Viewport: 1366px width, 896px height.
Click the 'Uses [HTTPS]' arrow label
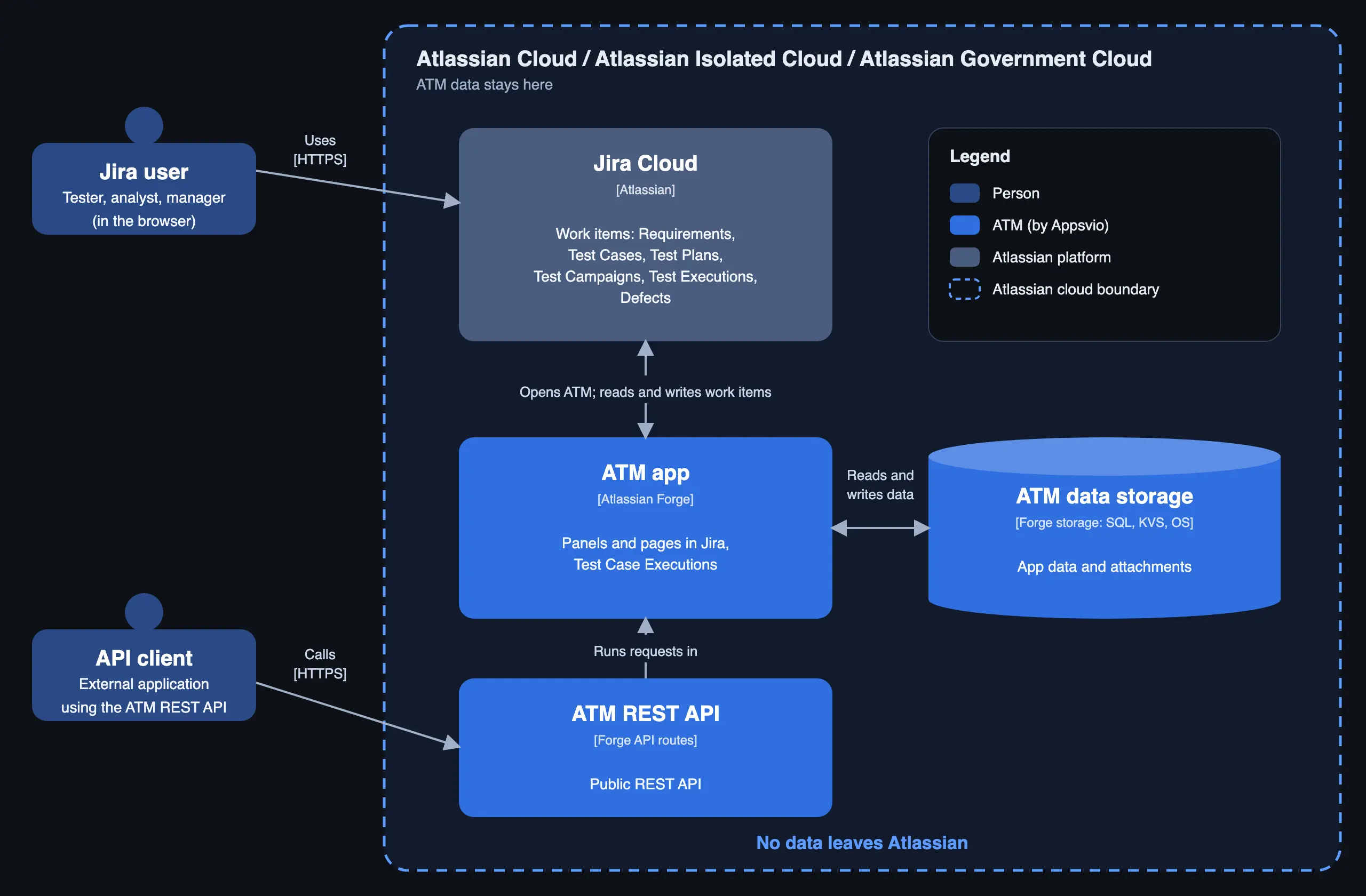click(320, 150)
